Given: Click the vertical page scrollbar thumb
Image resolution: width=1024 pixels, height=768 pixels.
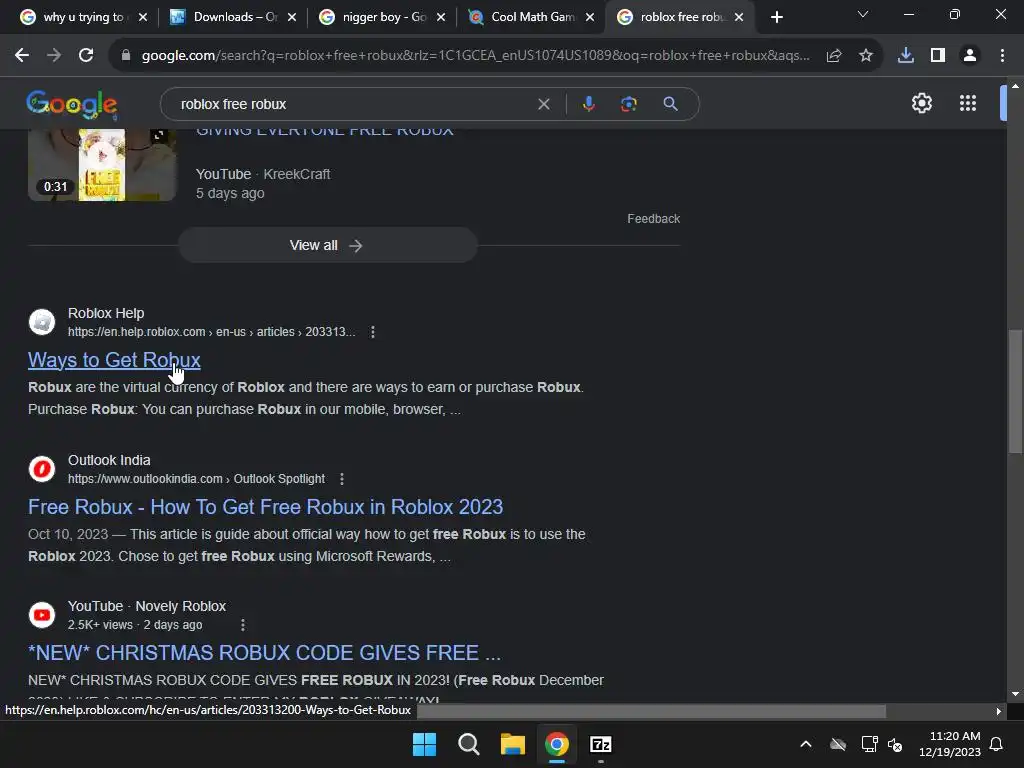Looking at the screenshot, I should click(x=1015, y=392).
